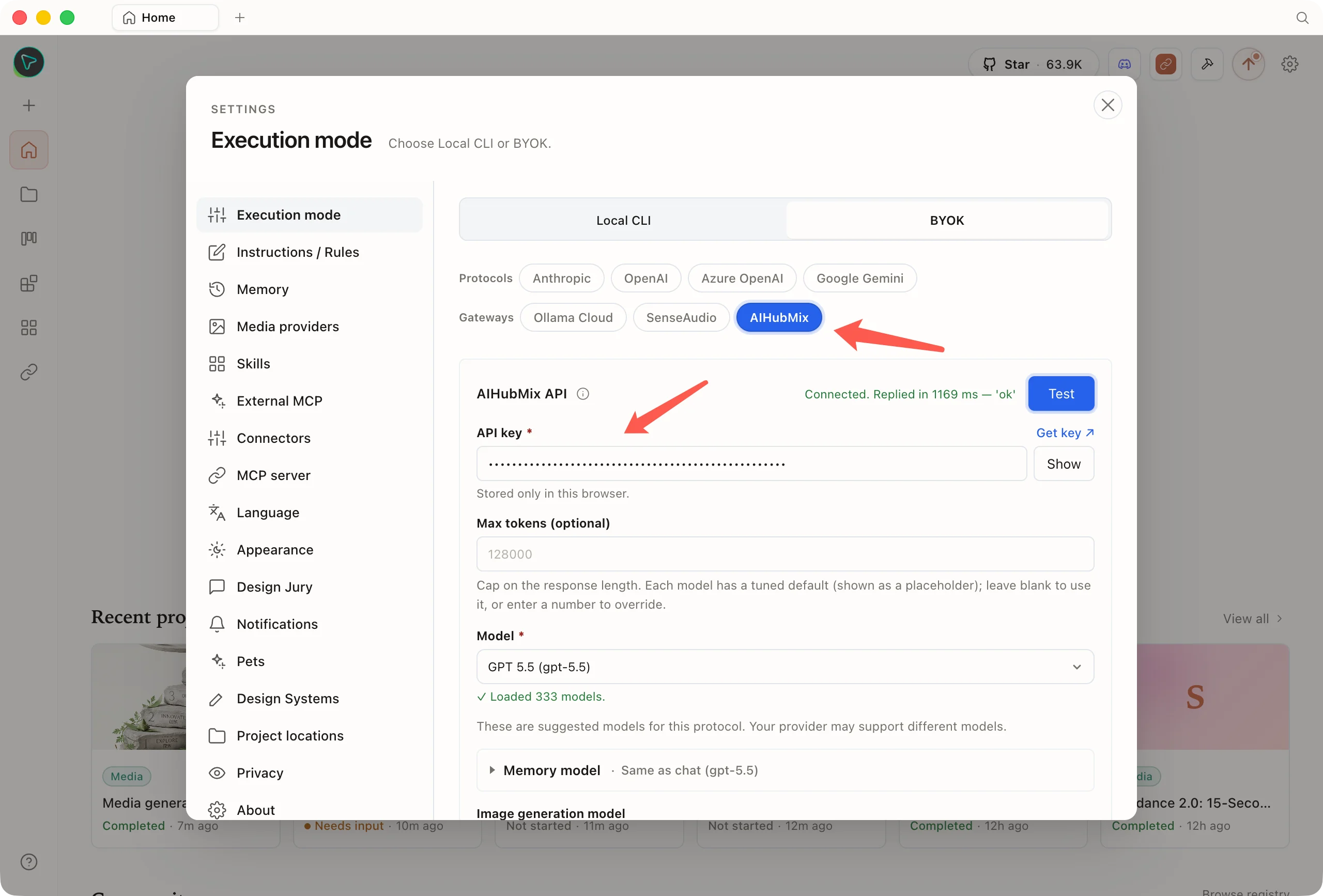
Task: Select the SenseAudio gateway
Action: coord(681,318)
